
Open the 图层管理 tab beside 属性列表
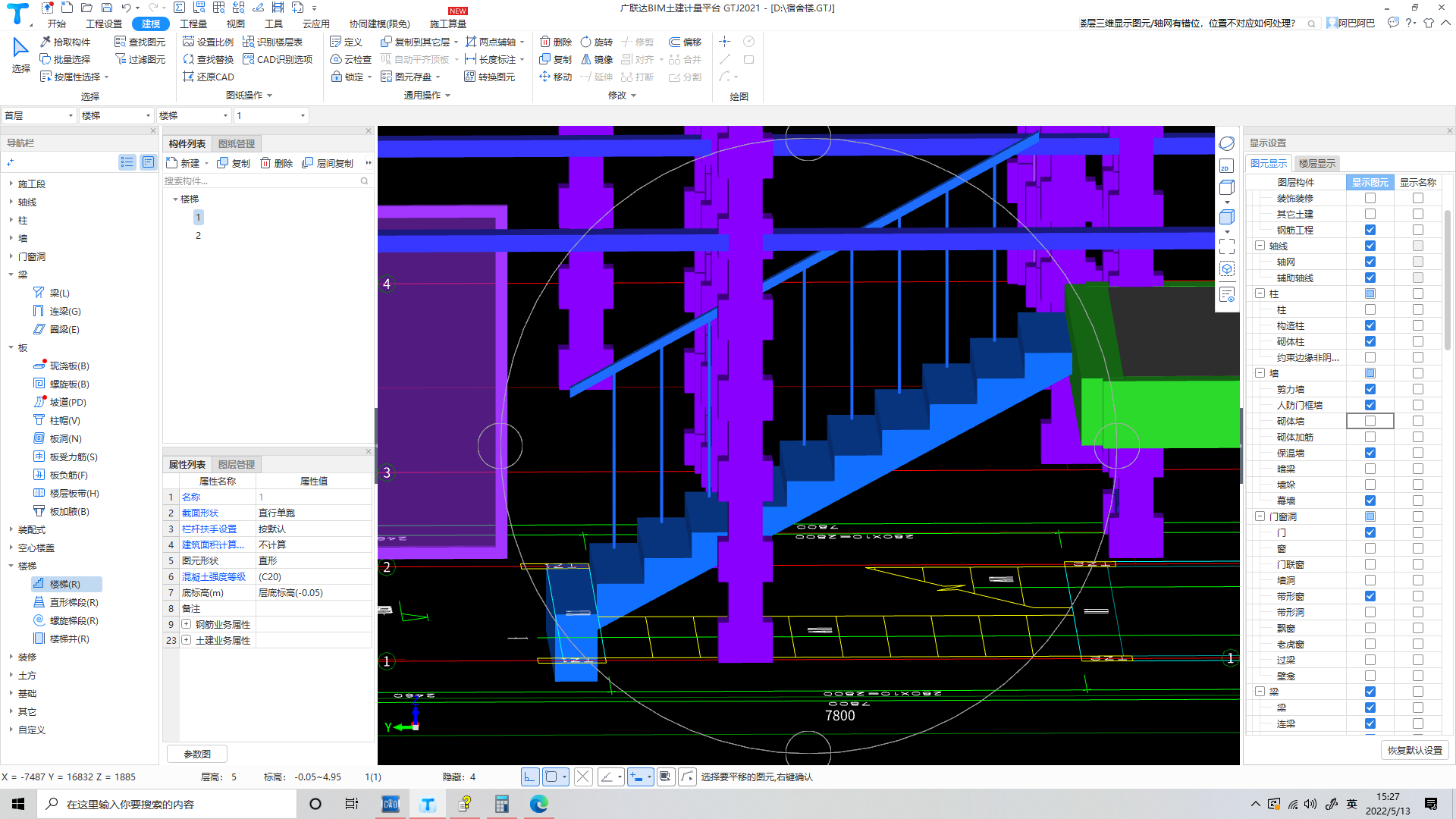pyautogui.click(x=237, y=464)
